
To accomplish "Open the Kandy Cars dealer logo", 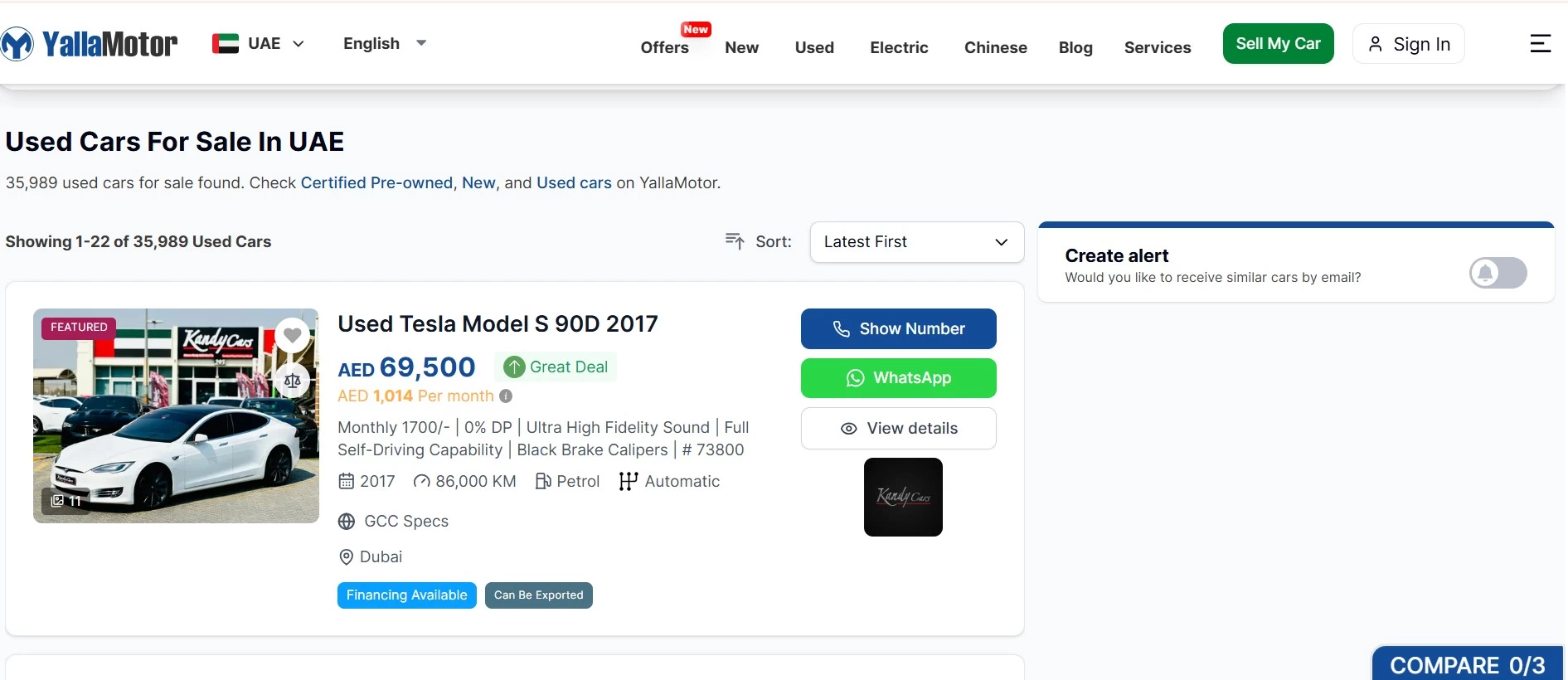I will click(x=903, y=497).
